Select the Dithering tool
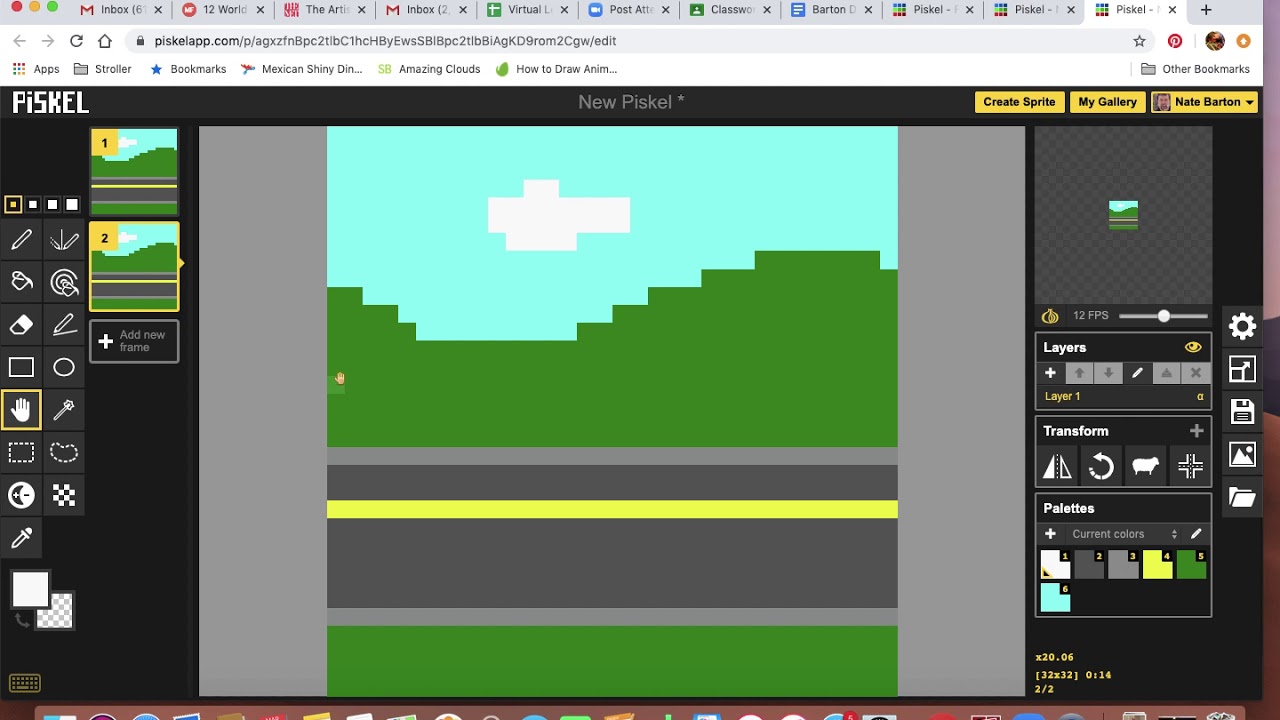The image size is (1280, 720). (64, 495)
